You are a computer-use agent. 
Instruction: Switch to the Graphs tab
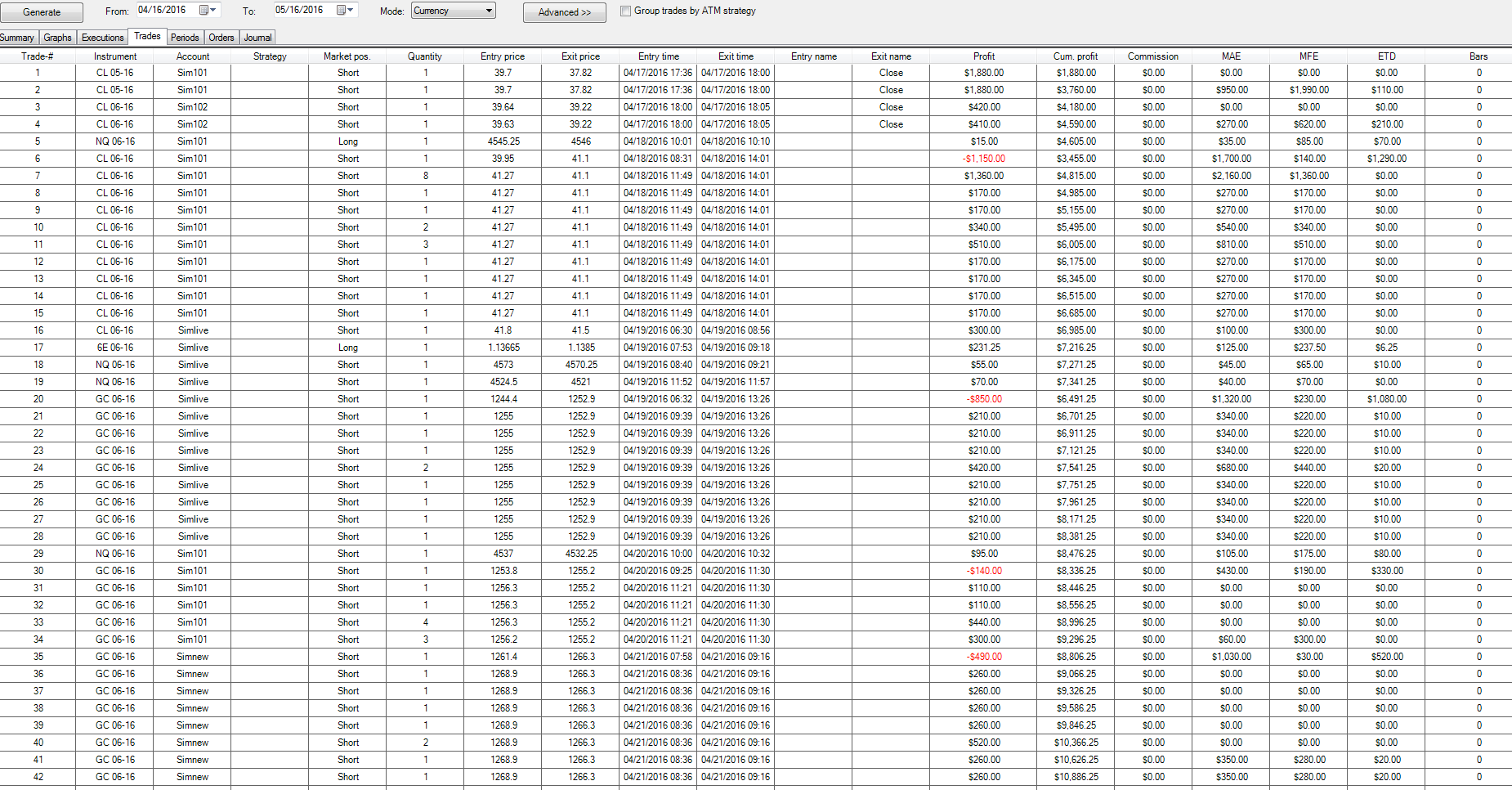(57, 38)
